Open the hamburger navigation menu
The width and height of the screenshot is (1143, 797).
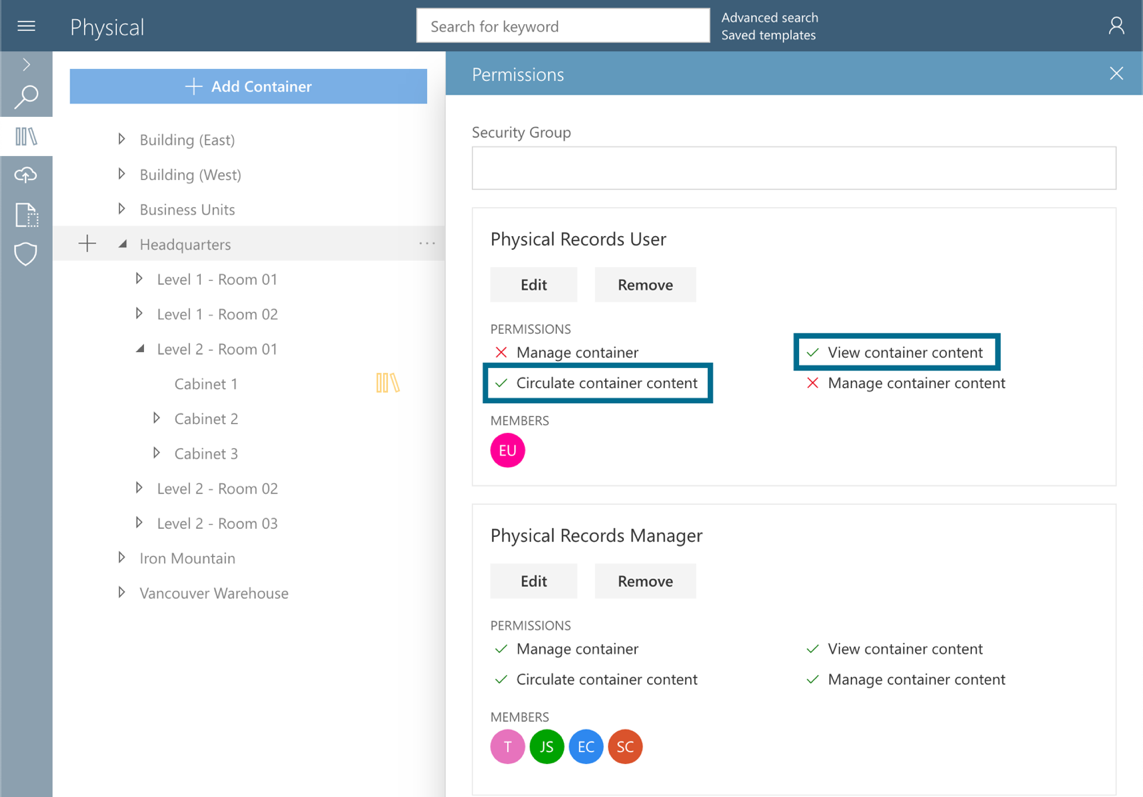point(26,26)
